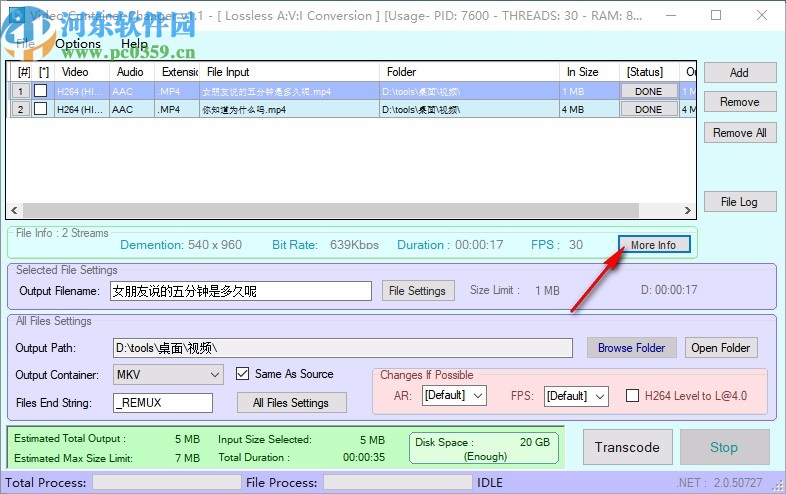Click Remove All button
Screen dimensions: 786x494
tap(740, 133)
